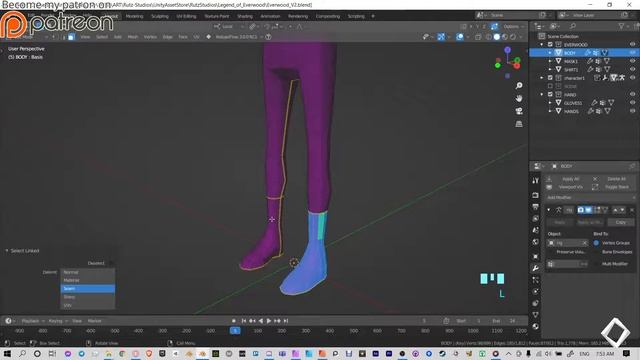The image size is (640, 360).
Task: Choose Seam in Delimit dropdown list
Action: 88,289
